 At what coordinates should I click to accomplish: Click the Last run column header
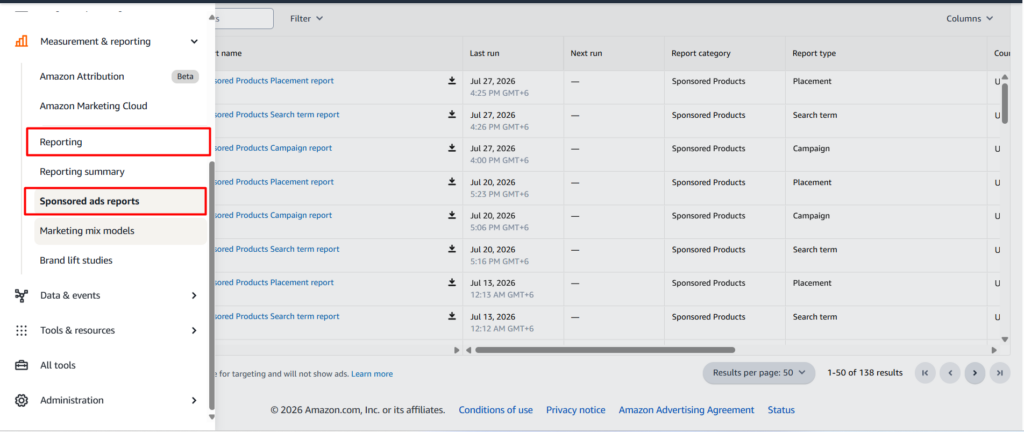485,54
